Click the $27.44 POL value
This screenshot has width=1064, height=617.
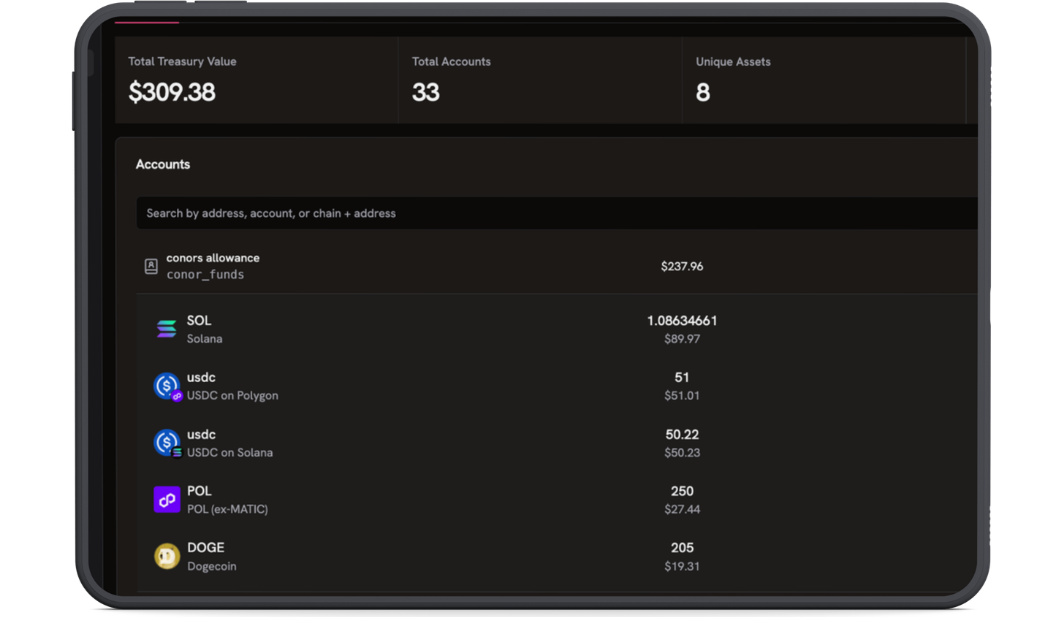tap(682, 509)
